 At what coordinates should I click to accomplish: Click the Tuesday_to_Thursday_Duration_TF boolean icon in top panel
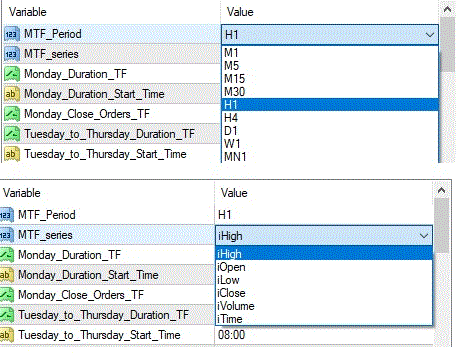[12, 134]
